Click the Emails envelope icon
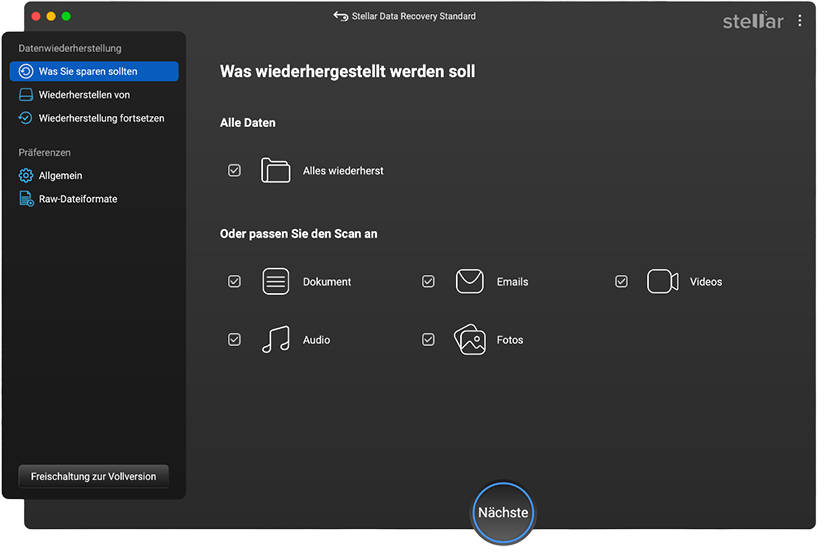 (469, 282)
